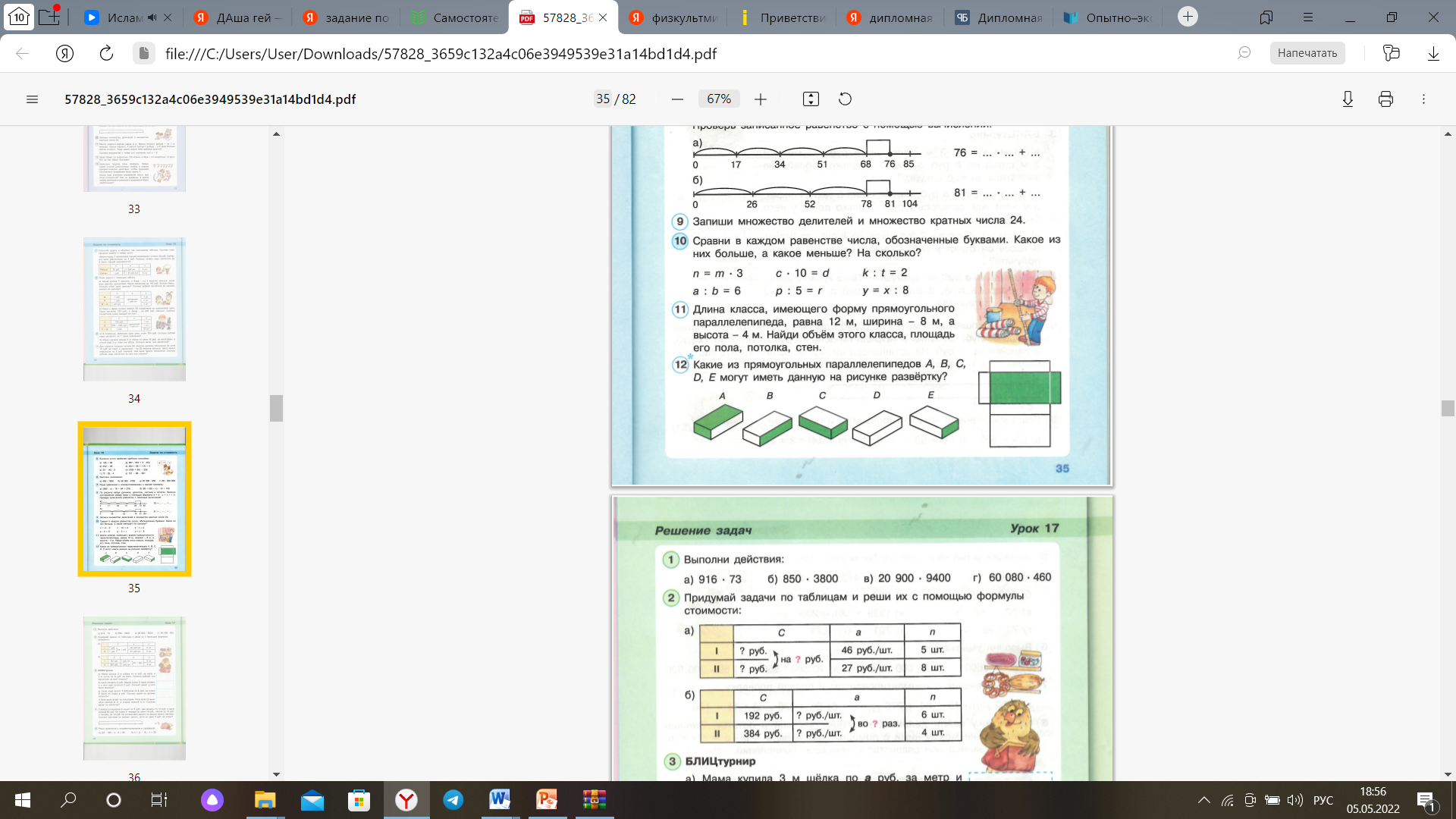Open PowerPoint from taskbar
This screenshot has width=1456, height=819.
click(547, 800)
